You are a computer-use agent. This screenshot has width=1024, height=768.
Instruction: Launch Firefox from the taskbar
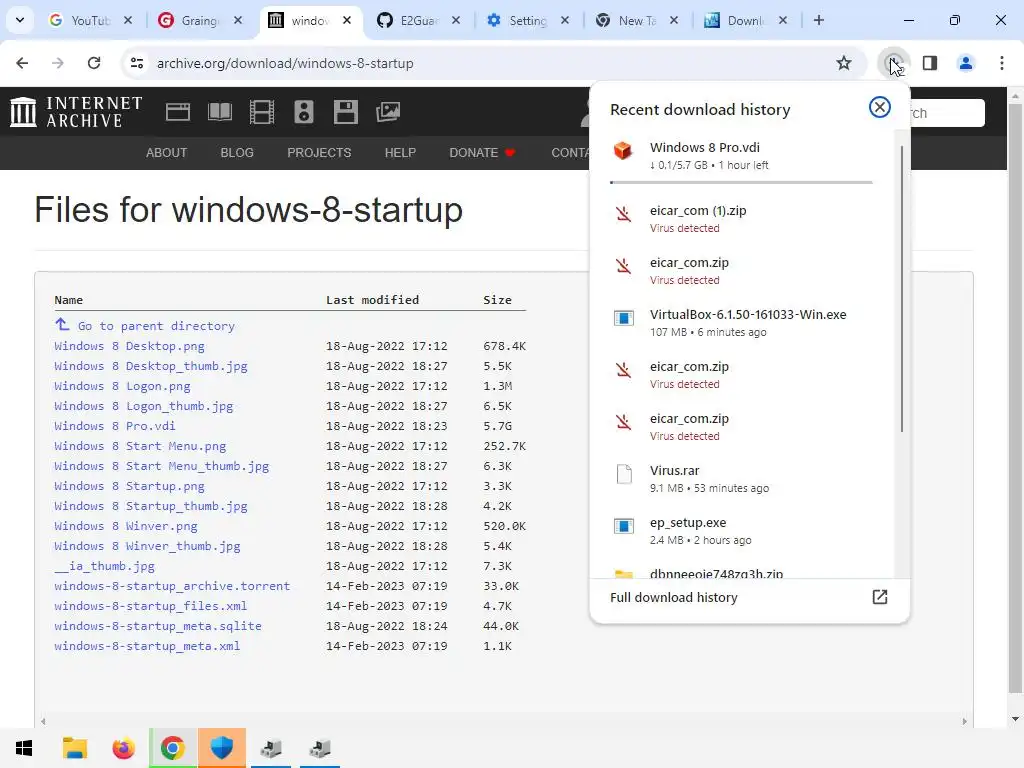click(x=123, y=748)
